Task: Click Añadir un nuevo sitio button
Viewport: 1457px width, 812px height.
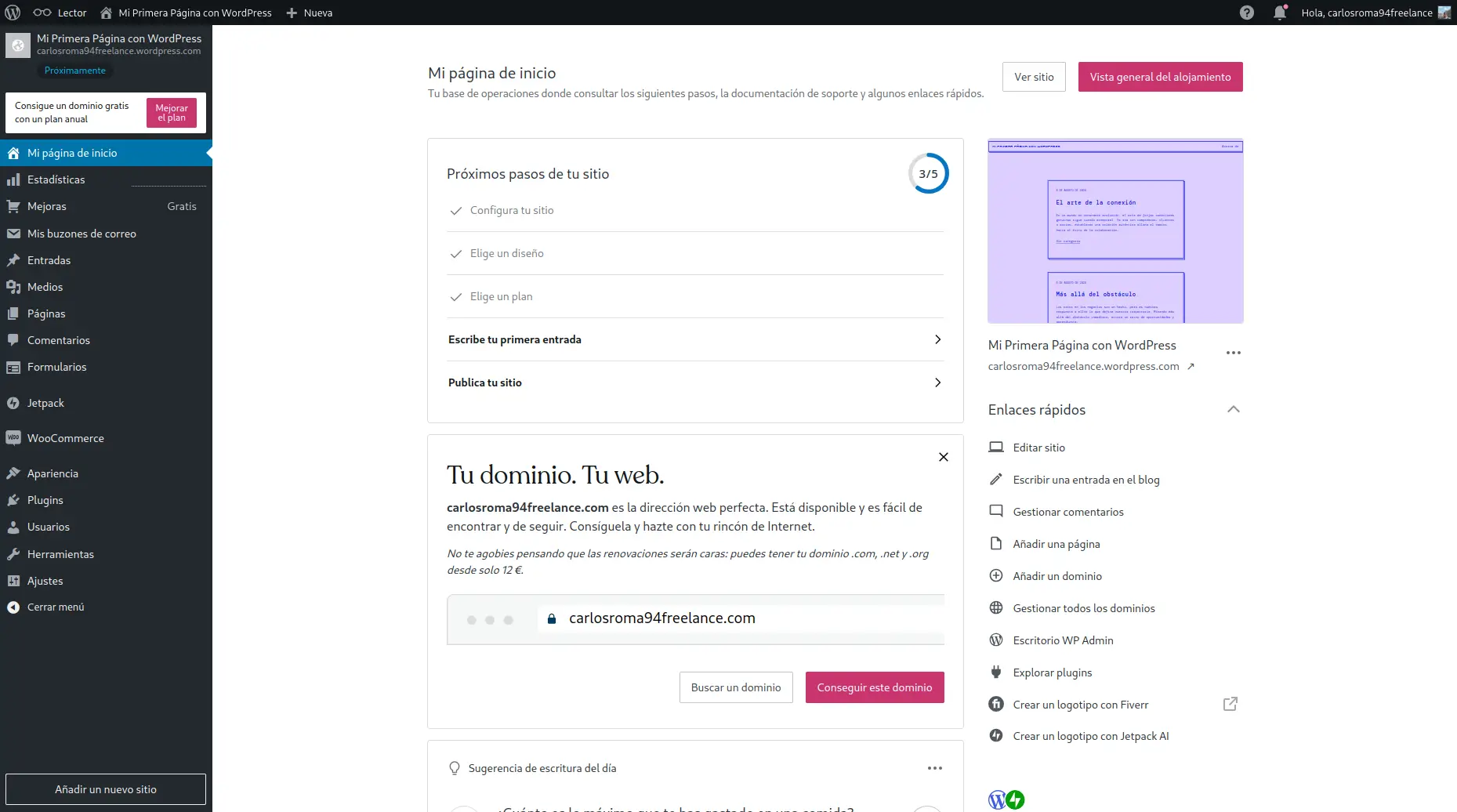Action: pos(106,789)
